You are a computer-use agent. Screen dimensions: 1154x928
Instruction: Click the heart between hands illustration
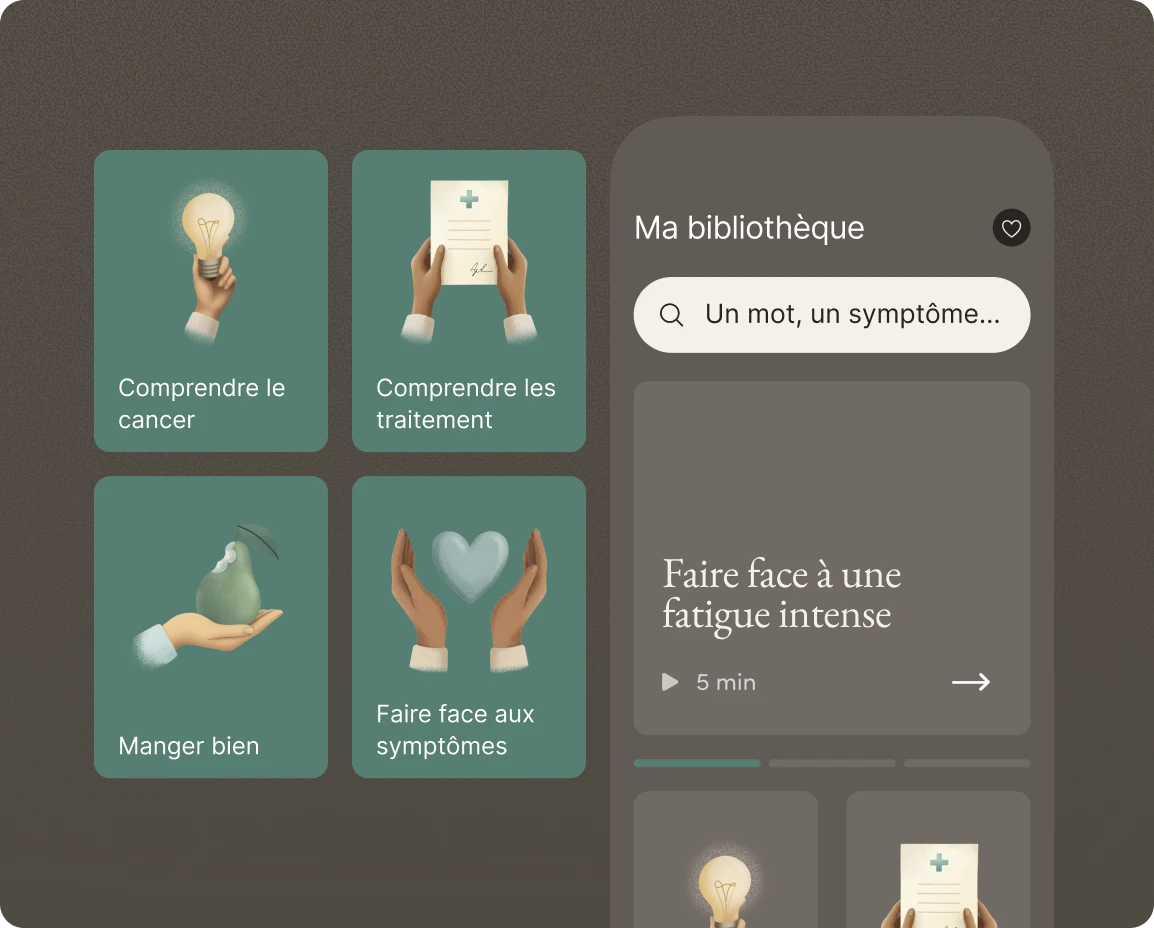click(x=469, y=598)
